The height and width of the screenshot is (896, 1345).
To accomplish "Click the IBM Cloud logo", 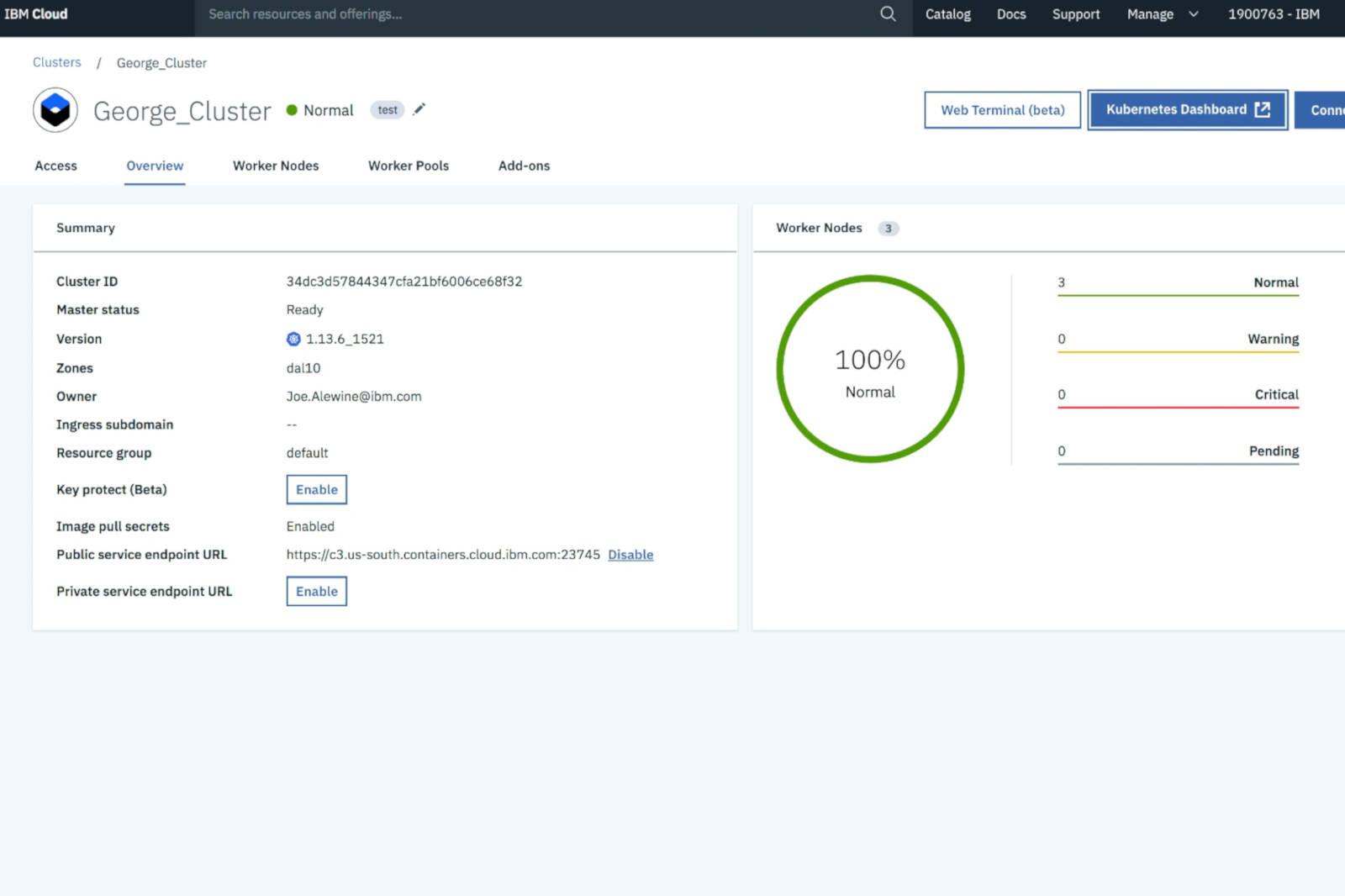I will pos(36,14).
